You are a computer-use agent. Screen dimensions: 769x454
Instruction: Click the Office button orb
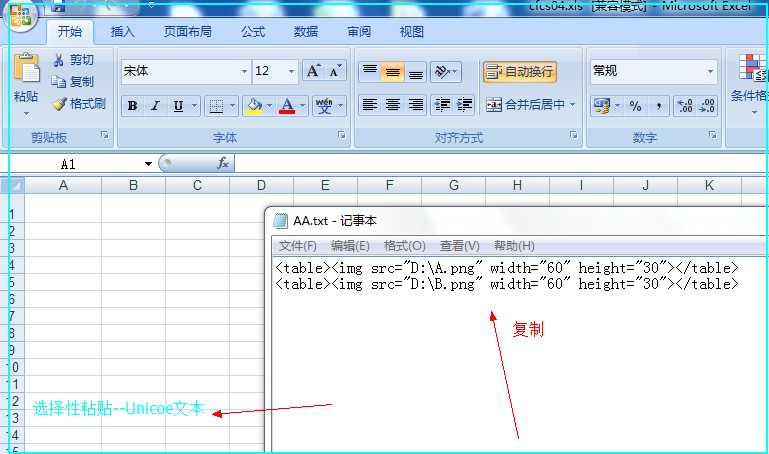coord(20,16)
